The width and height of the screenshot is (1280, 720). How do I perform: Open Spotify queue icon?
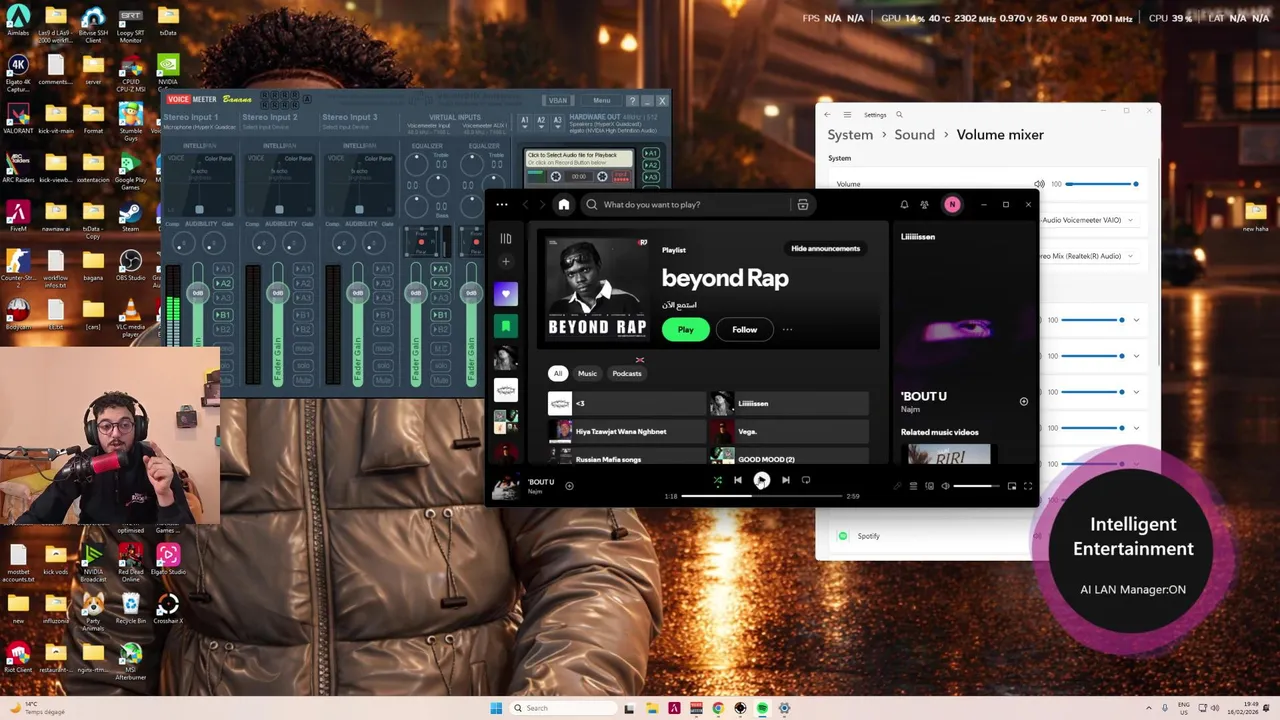coord(913,486)
